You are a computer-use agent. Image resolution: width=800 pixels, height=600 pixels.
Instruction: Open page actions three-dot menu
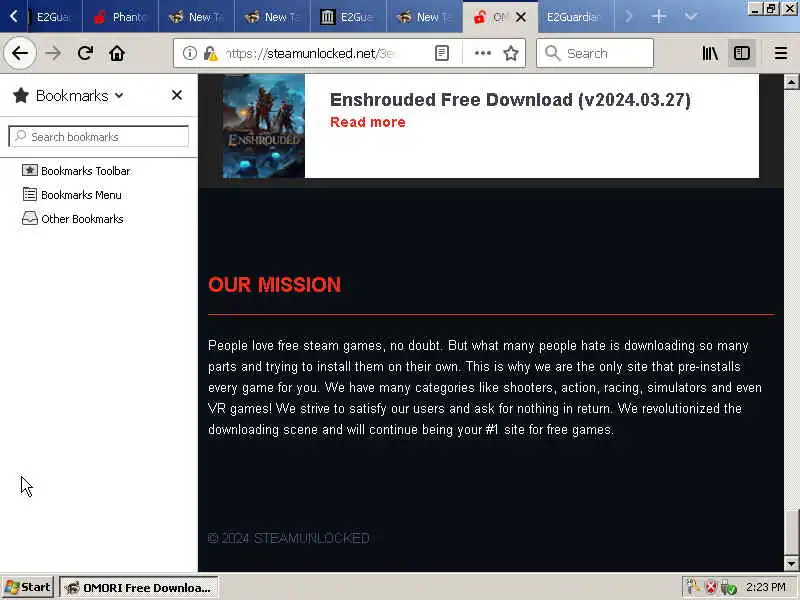click(x=483, y=53)
